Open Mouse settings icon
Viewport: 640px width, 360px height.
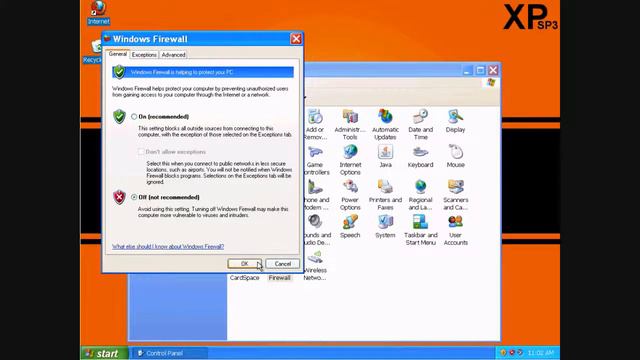(456, 152)
